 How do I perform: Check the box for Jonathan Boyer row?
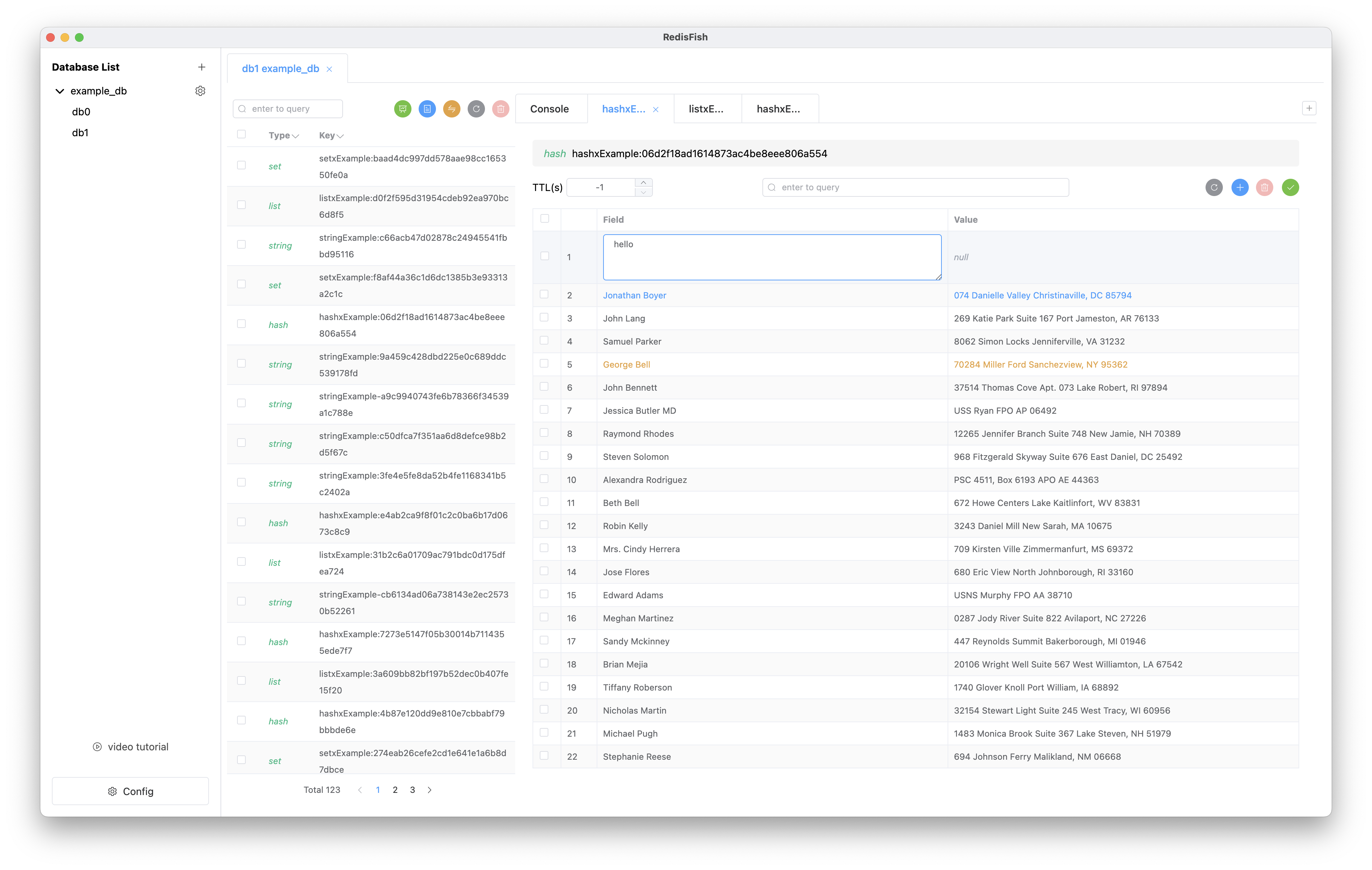544,295
